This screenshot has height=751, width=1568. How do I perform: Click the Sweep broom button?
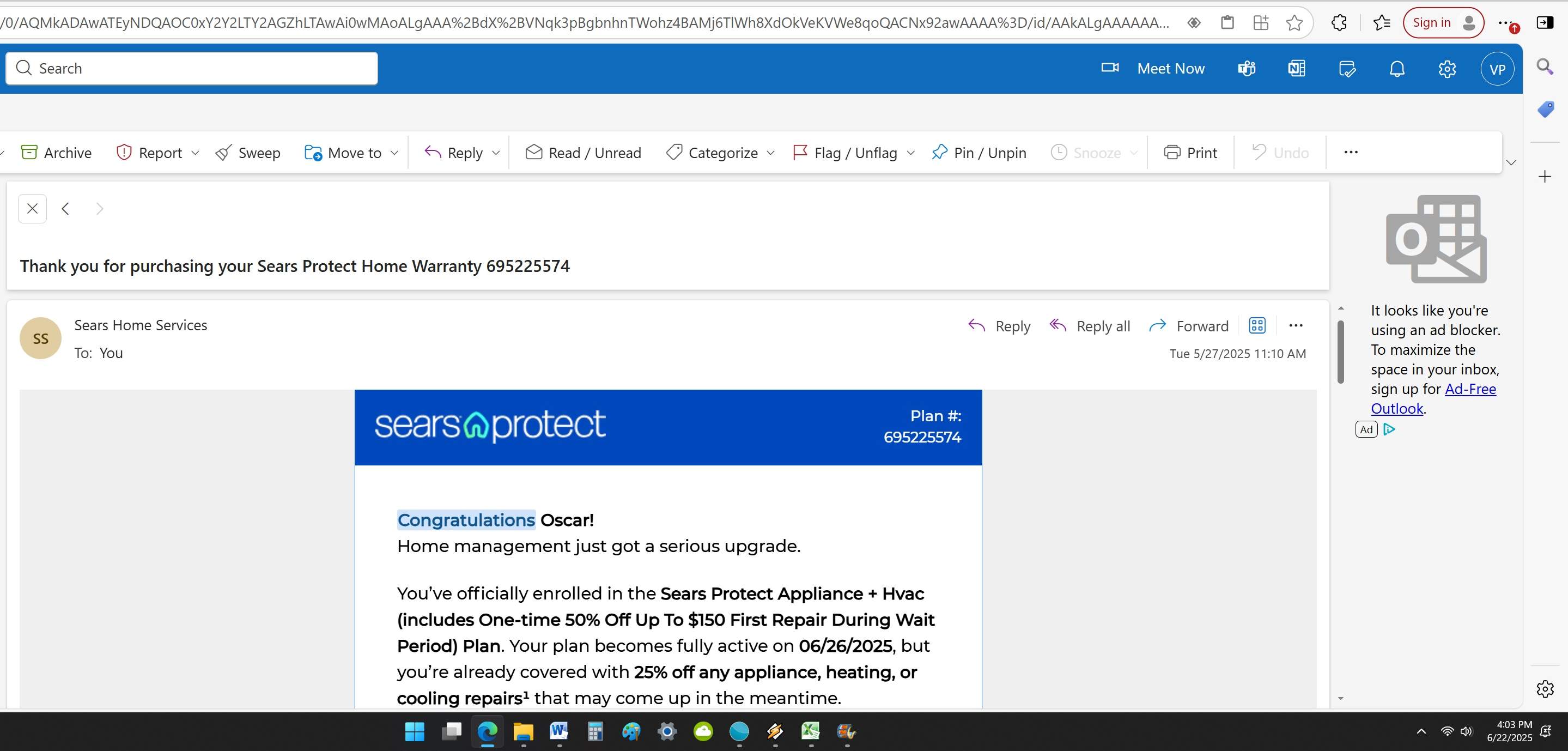(x=248, y=152)
